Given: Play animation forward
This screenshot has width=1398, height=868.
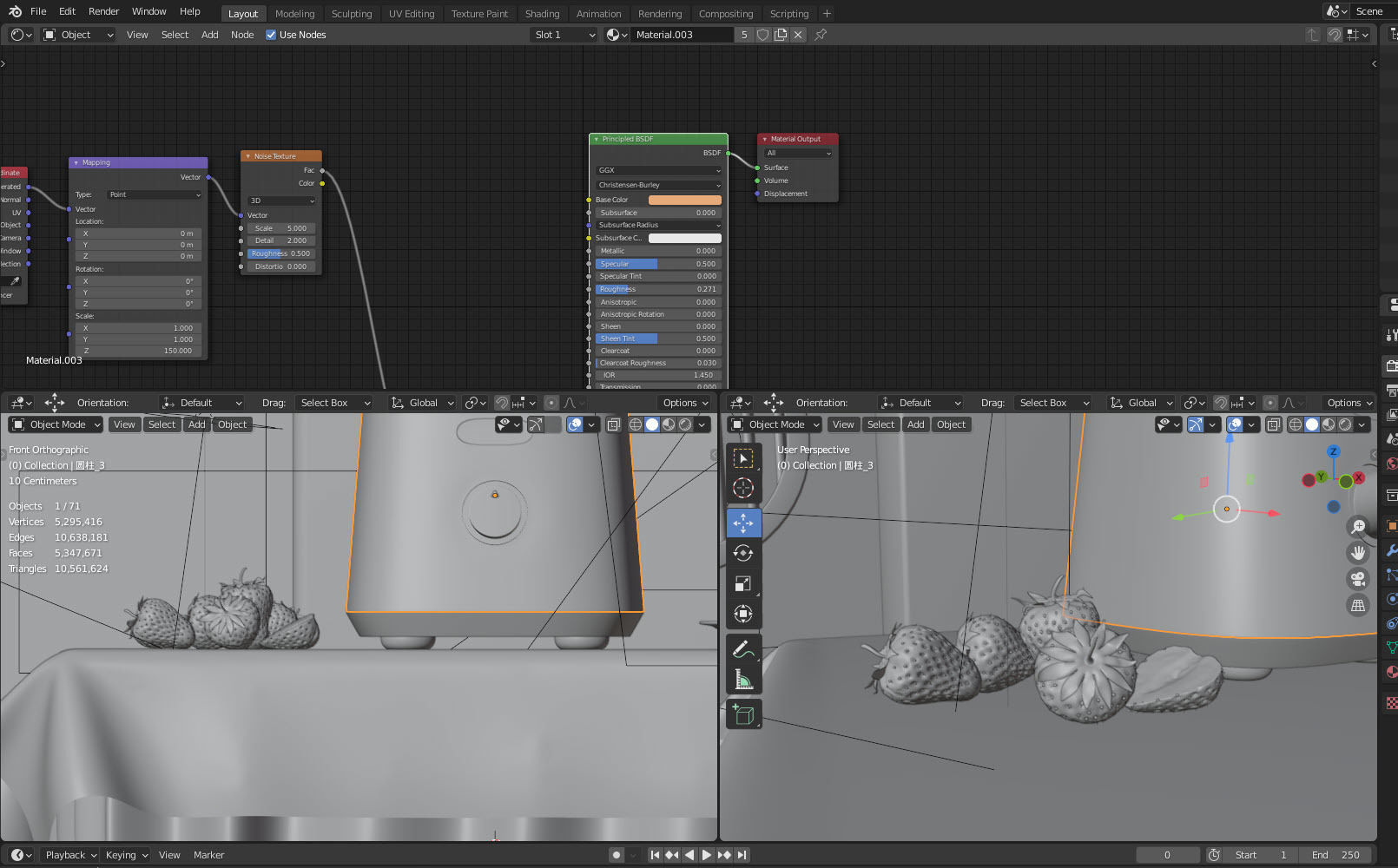Looking at the screenshot, I should coord(707,855).
